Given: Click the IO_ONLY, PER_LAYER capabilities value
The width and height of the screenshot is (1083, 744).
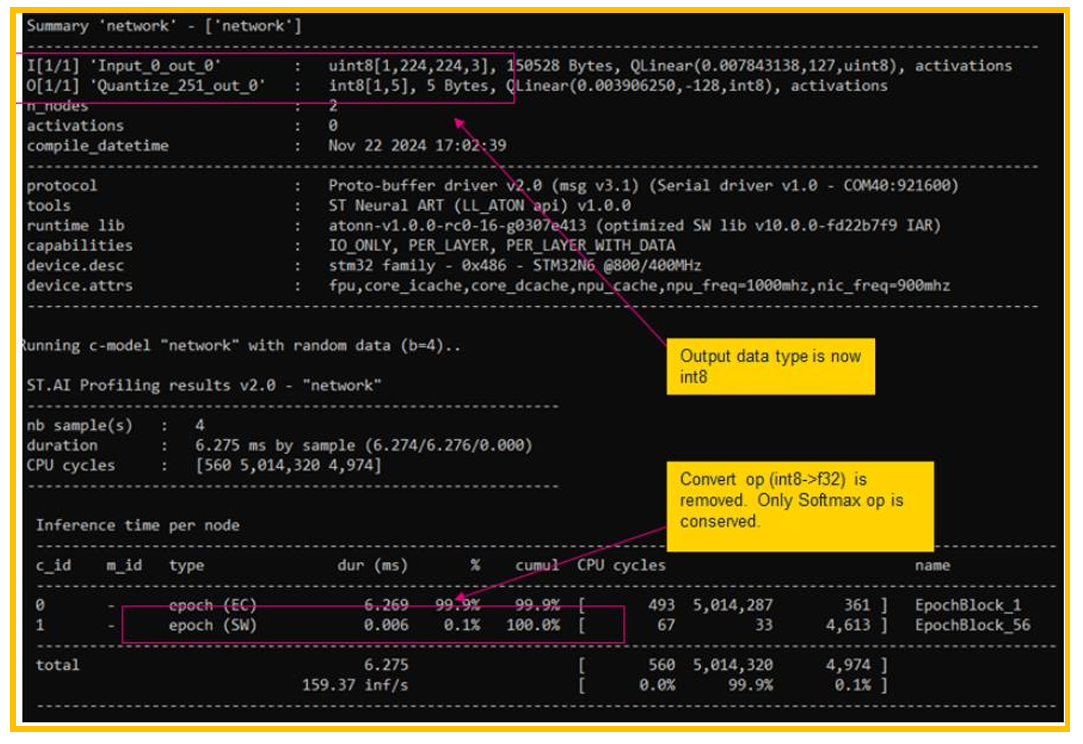Looking at the screenshot, I should [502, 246].
